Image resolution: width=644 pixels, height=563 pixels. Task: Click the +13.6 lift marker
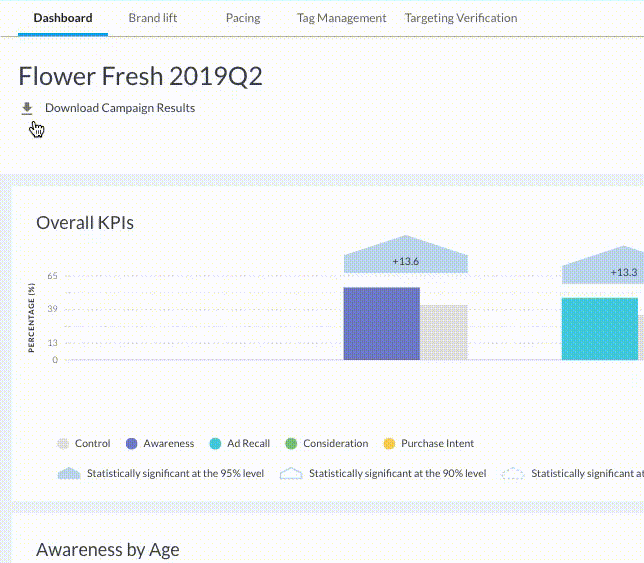pos(406,257)
